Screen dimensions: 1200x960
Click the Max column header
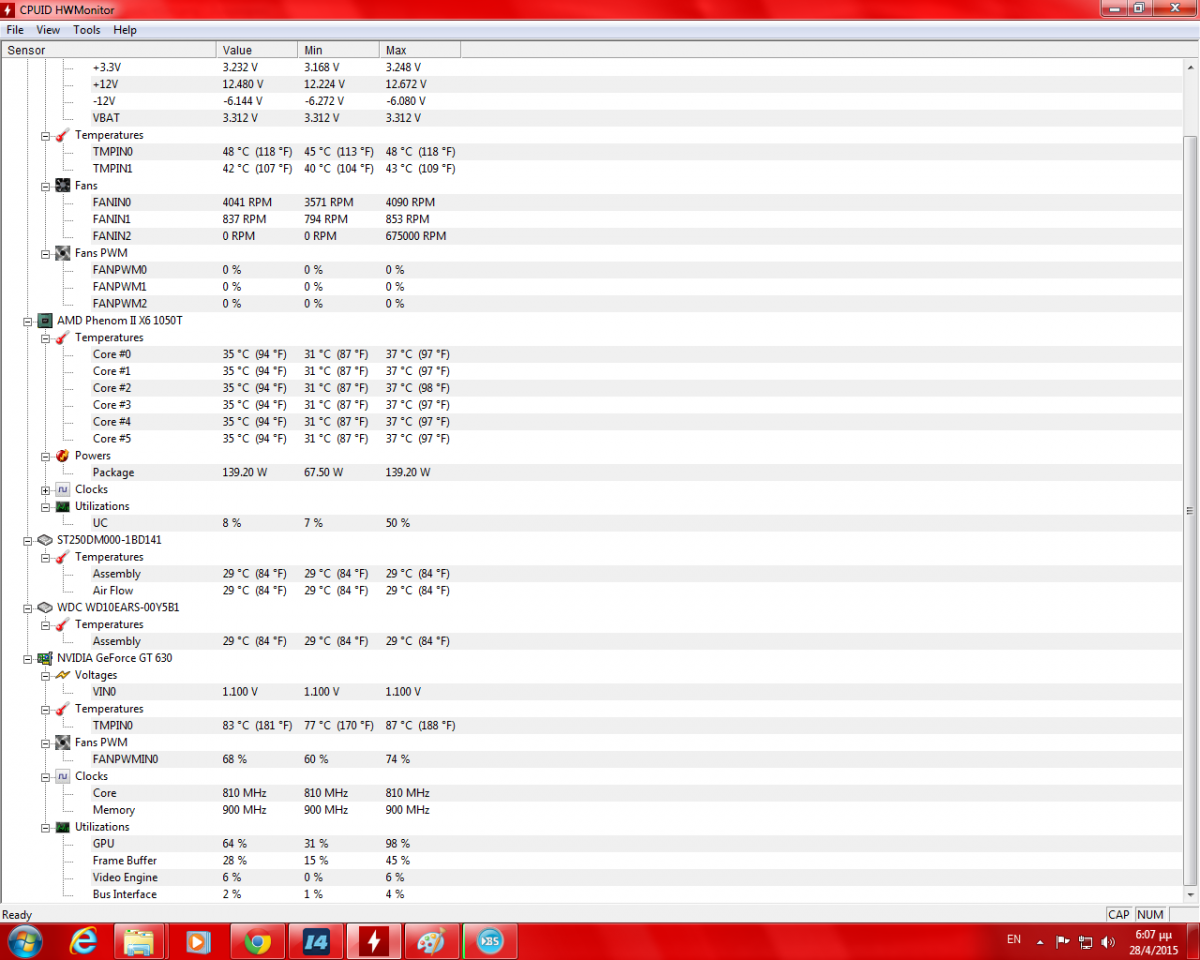point(420,50)
